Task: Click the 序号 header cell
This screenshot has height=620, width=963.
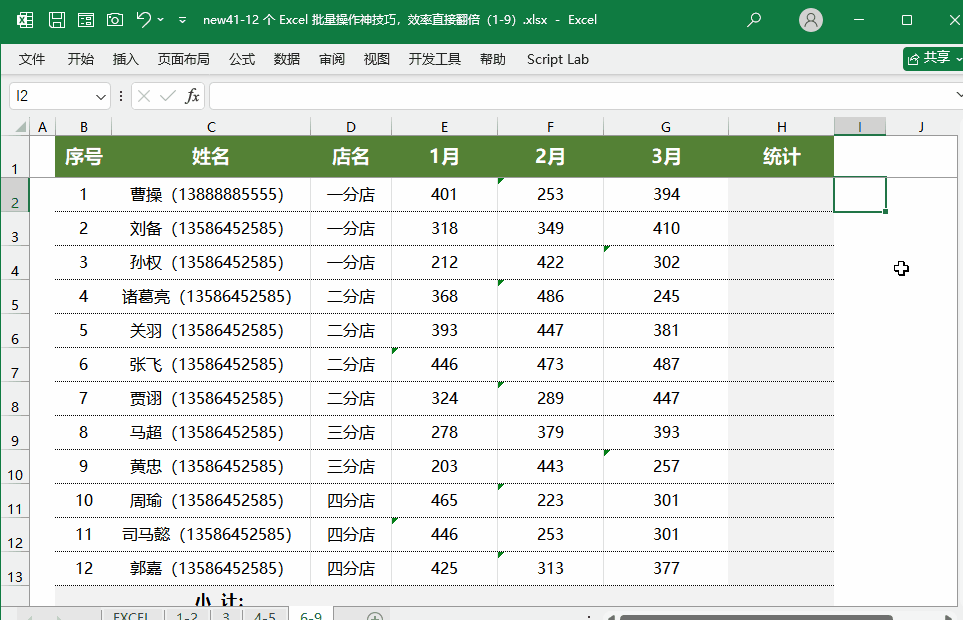Action: point(84,157)
